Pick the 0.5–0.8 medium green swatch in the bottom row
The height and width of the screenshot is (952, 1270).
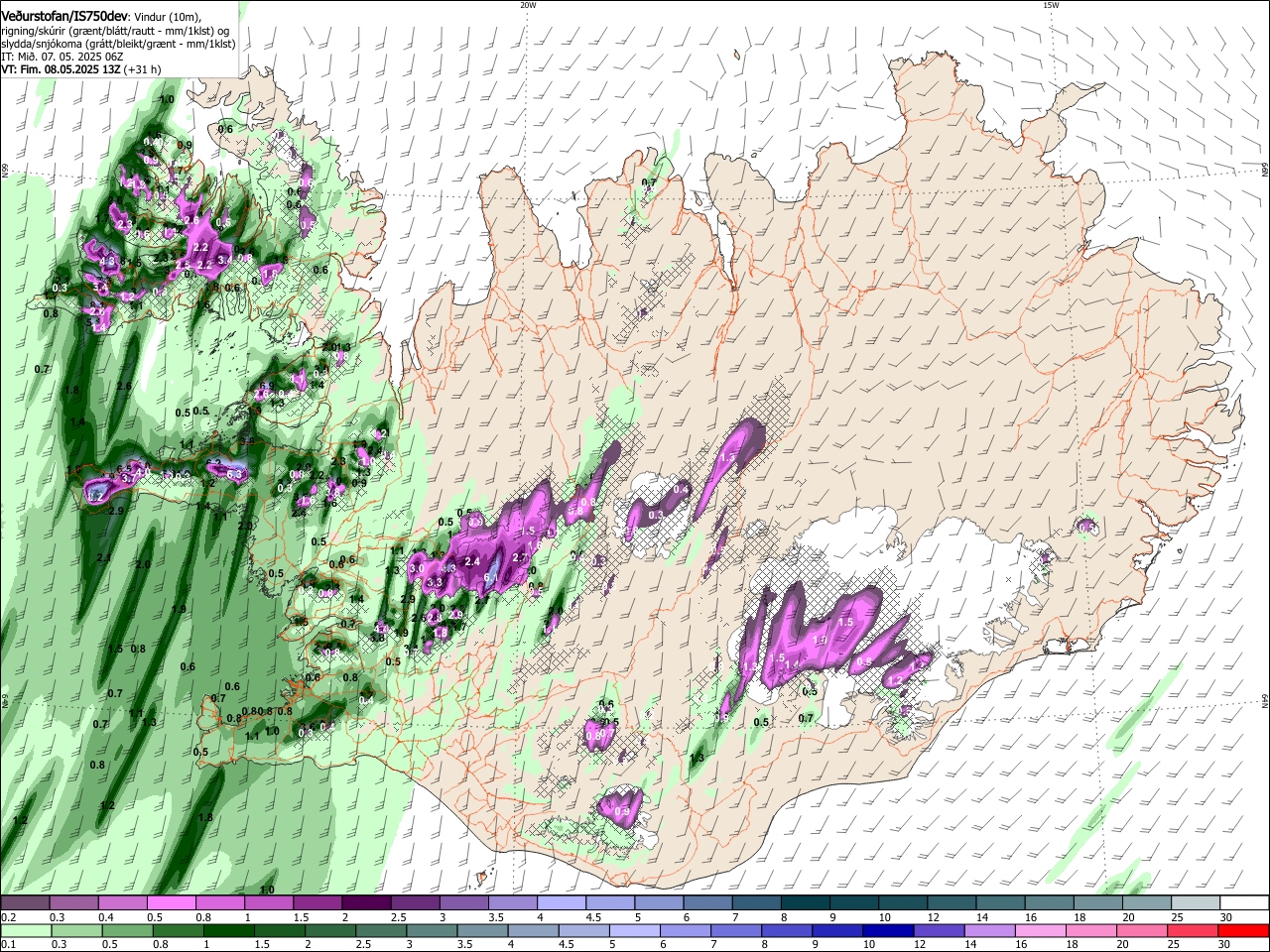click(127, 930)
